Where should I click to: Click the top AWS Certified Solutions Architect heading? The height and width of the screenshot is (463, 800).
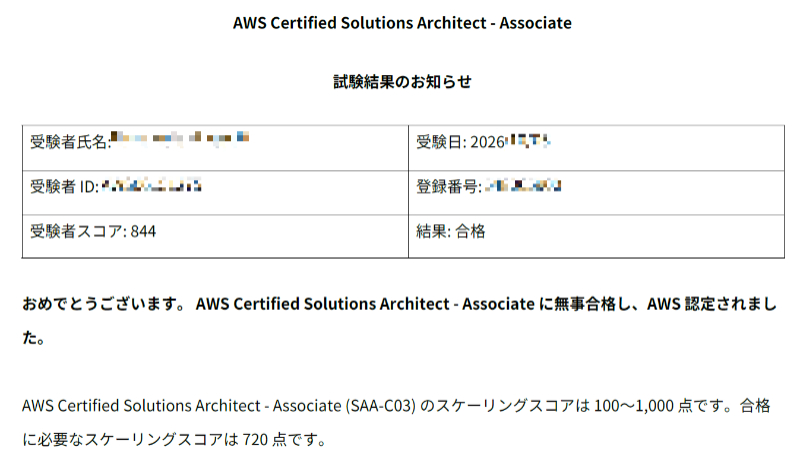pos(402,23)
